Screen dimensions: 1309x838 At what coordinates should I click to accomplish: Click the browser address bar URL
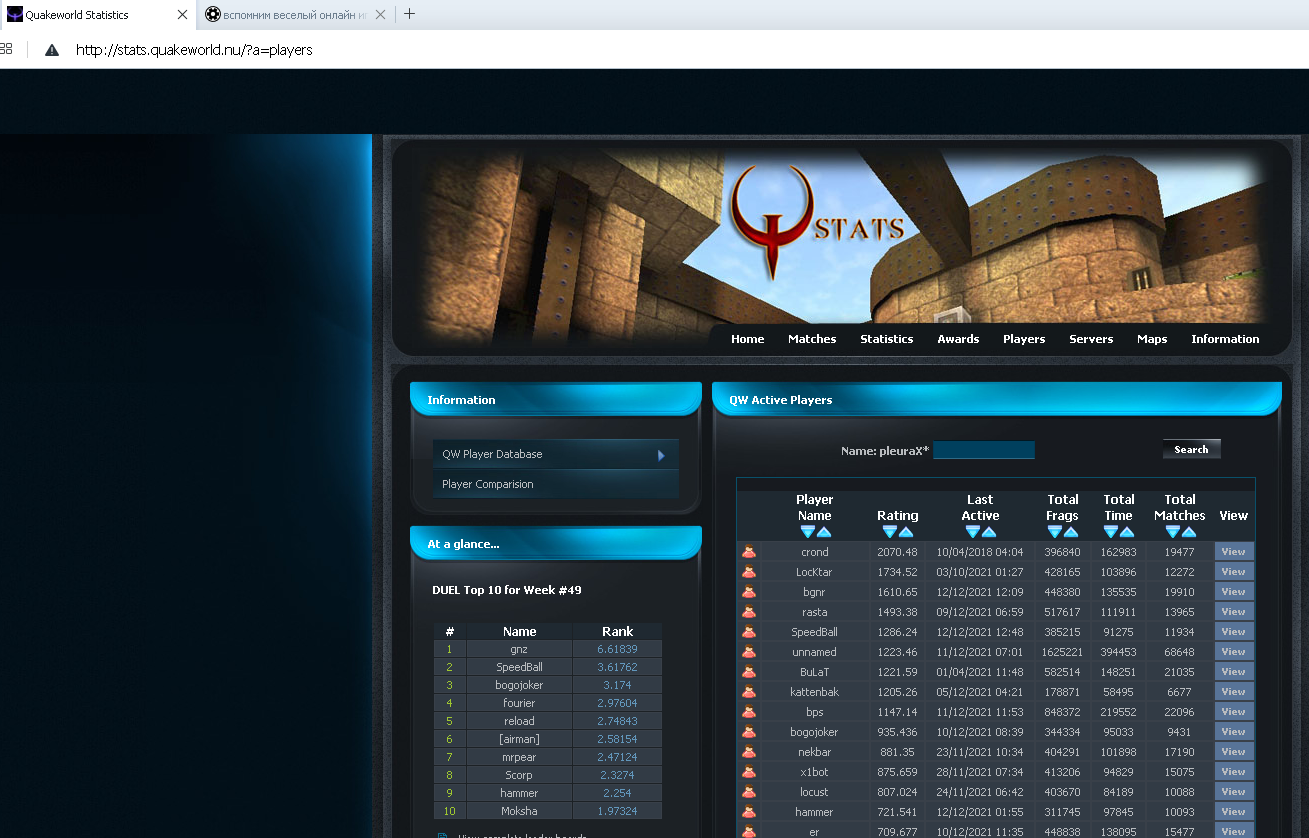[x=194, y=50]
